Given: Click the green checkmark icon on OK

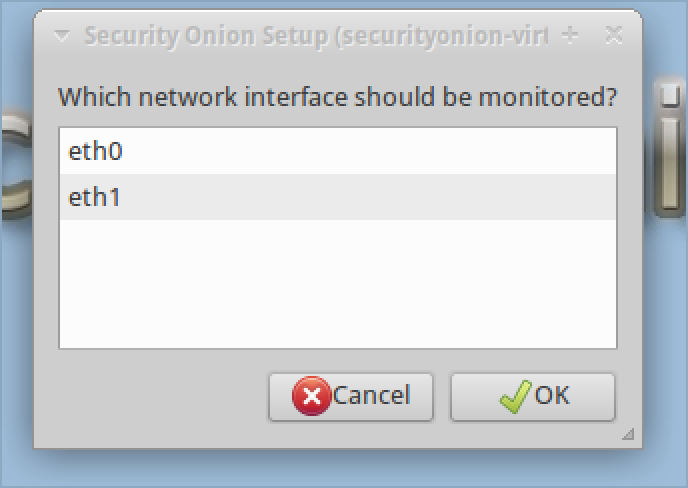Looking at the screenshot, I should (x=514, y=397).
